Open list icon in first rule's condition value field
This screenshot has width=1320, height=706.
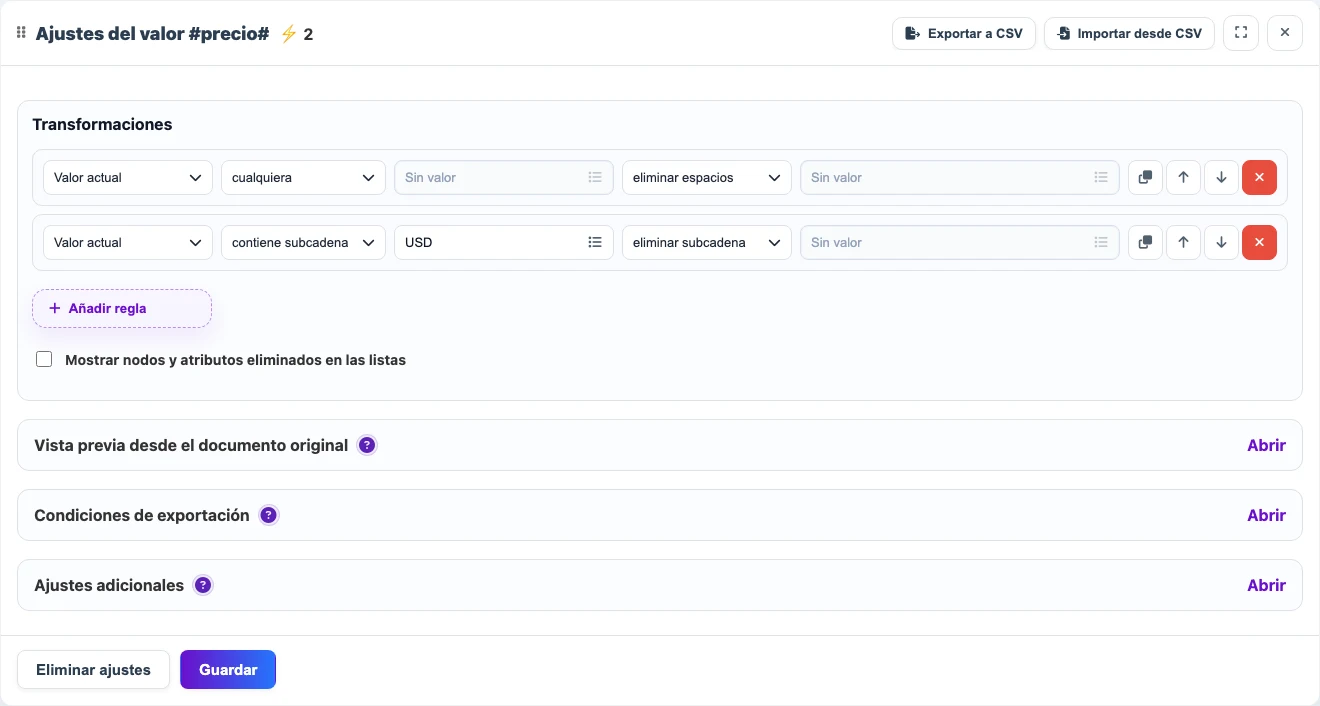coord(595,177)
